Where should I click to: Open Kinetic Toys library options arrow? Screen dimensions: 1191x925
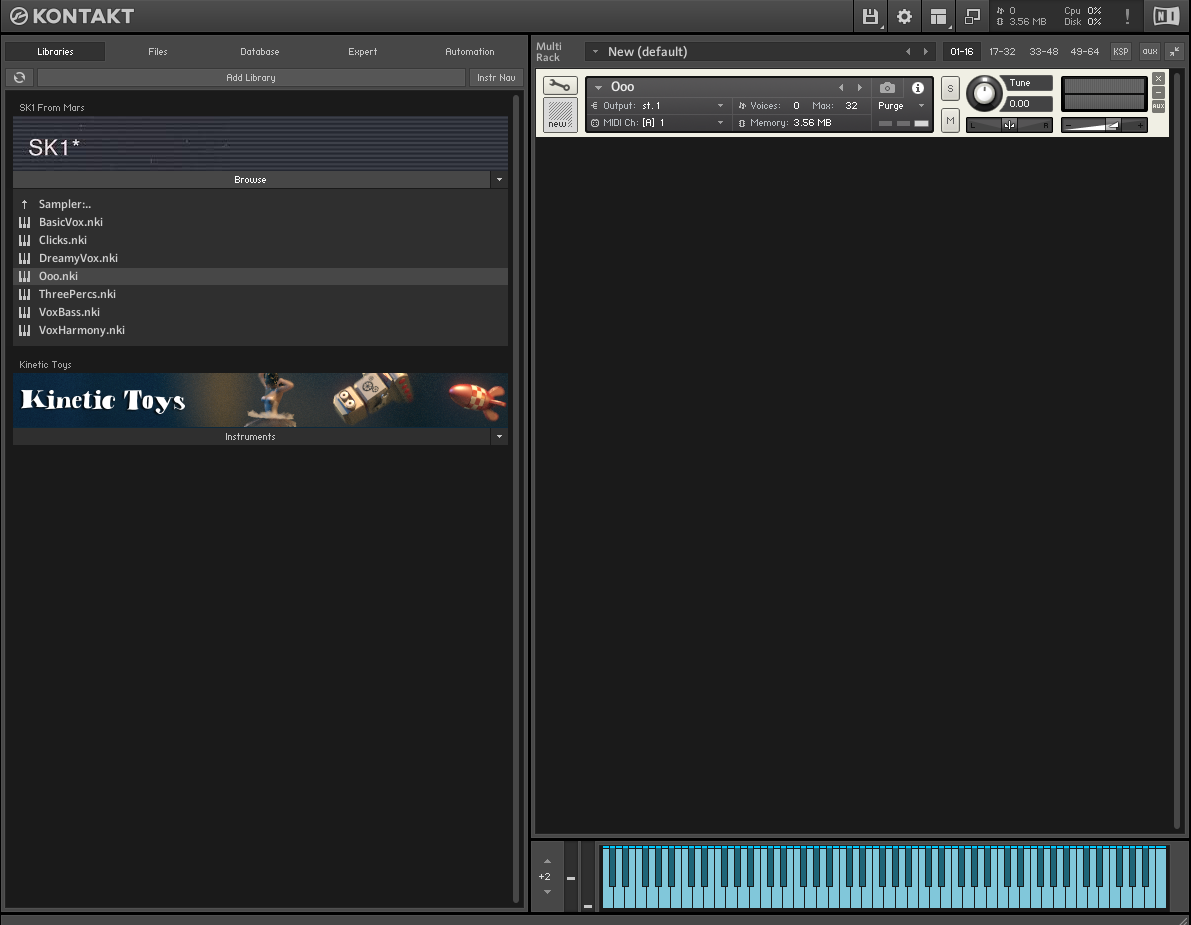(x=499, y=437)
